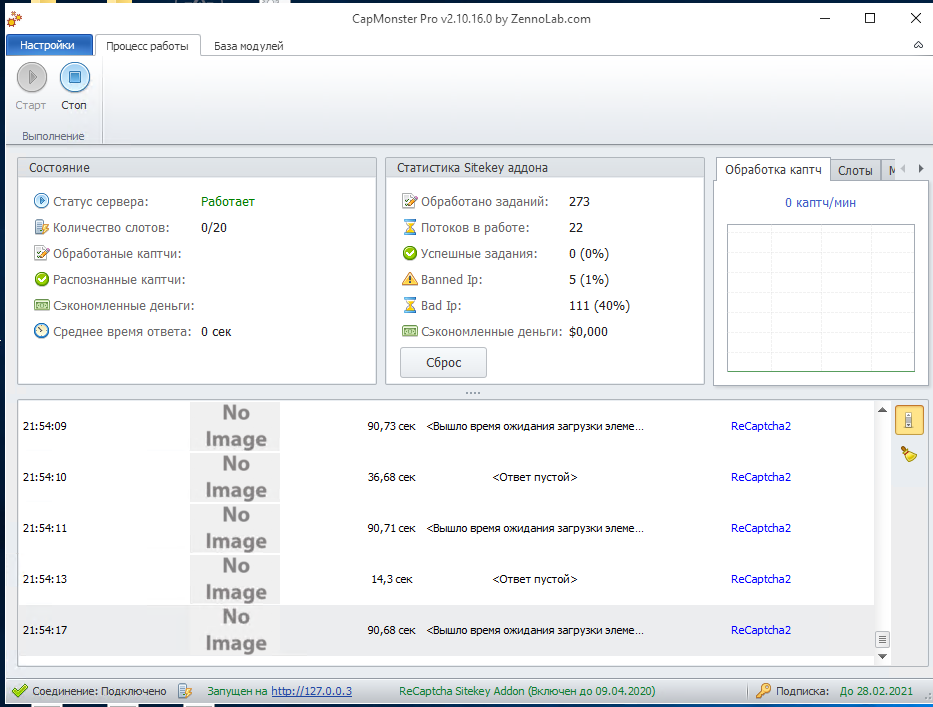Click the log scrollbar thumb
The height and width of the screenshot is (707, 933).
[x=882, y=640]
